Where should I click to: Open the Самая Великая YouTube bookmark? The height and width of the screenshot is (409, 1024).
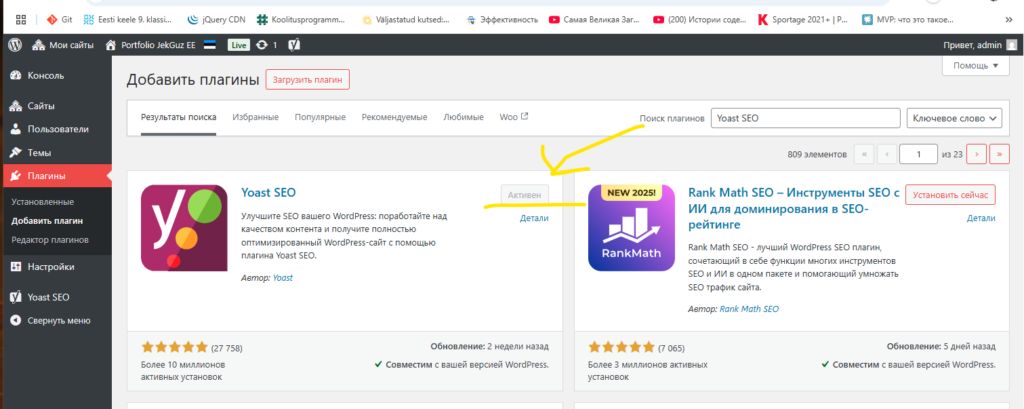click(x=595, y=20)
